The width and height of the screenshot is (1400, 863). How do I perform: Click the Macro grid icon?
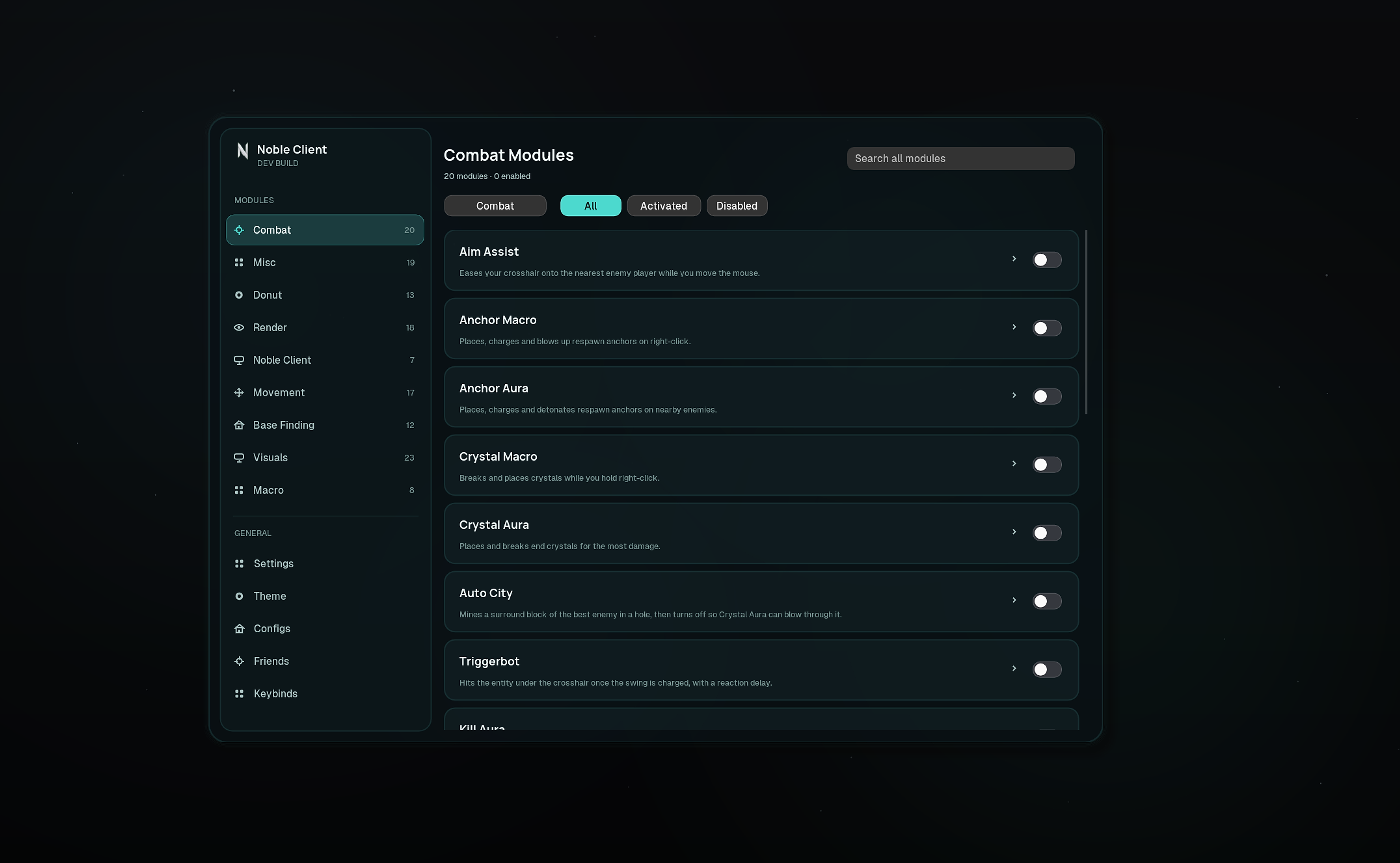239,490
